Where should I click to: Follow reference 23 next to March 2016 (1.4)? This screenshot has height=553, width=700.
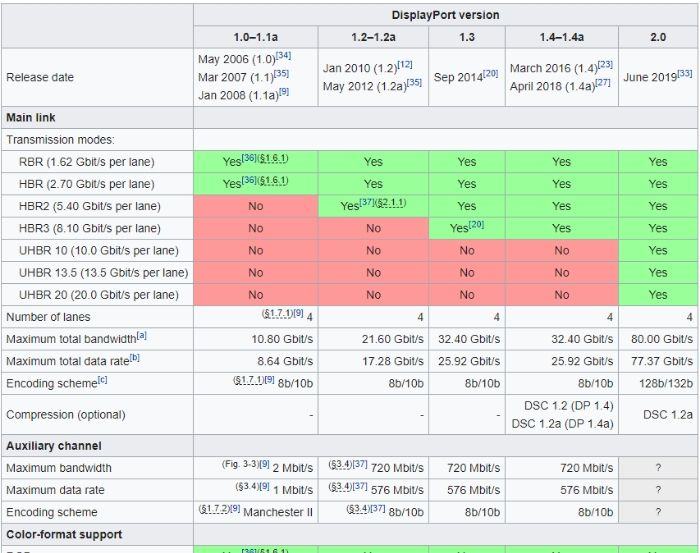tap(605, 65)
